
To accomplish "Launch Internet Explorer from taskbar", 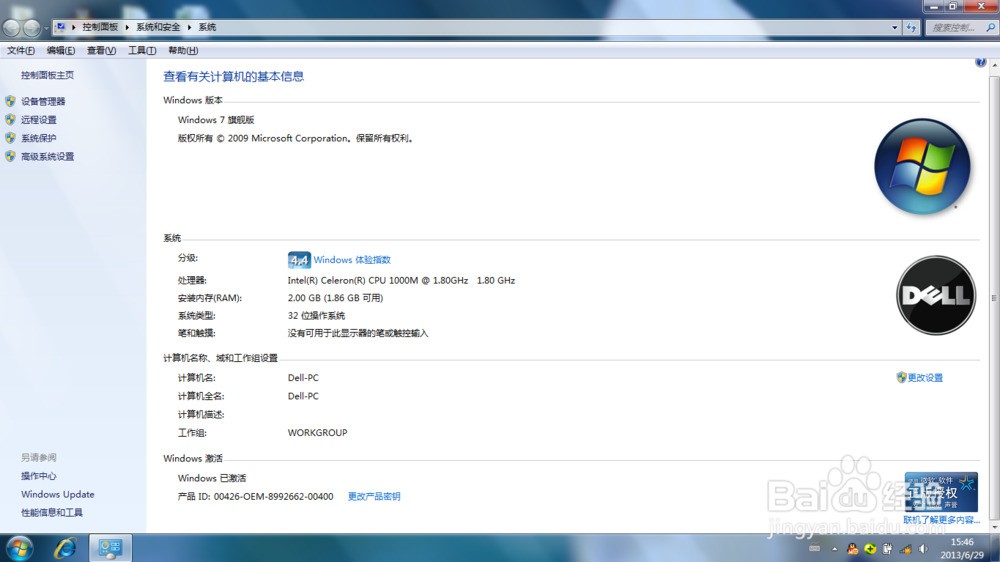I will (x=65, y=548).
